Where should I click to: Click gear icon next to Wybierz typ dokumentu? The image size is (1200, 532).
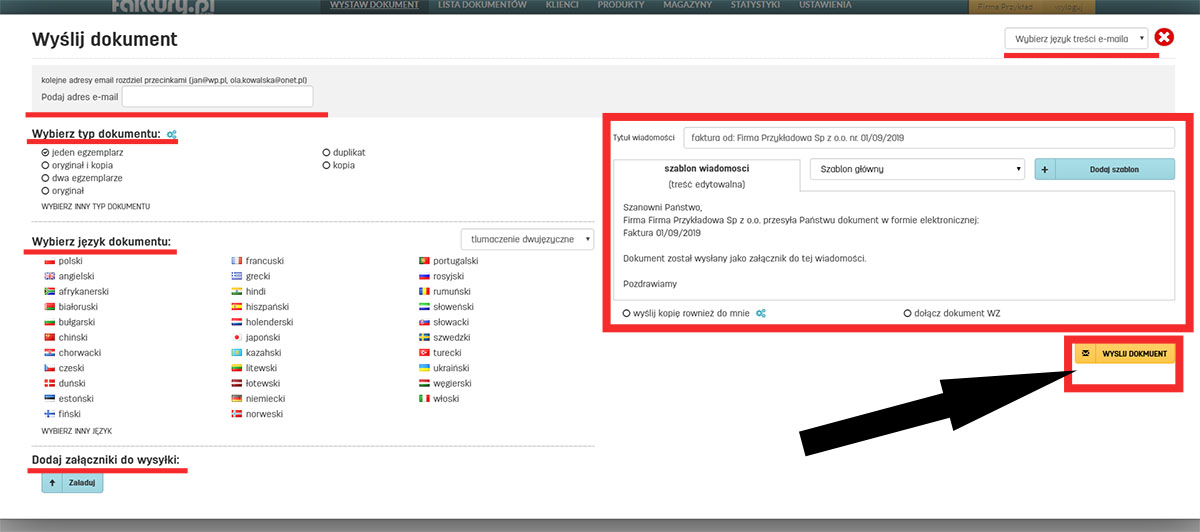(171, 134)
